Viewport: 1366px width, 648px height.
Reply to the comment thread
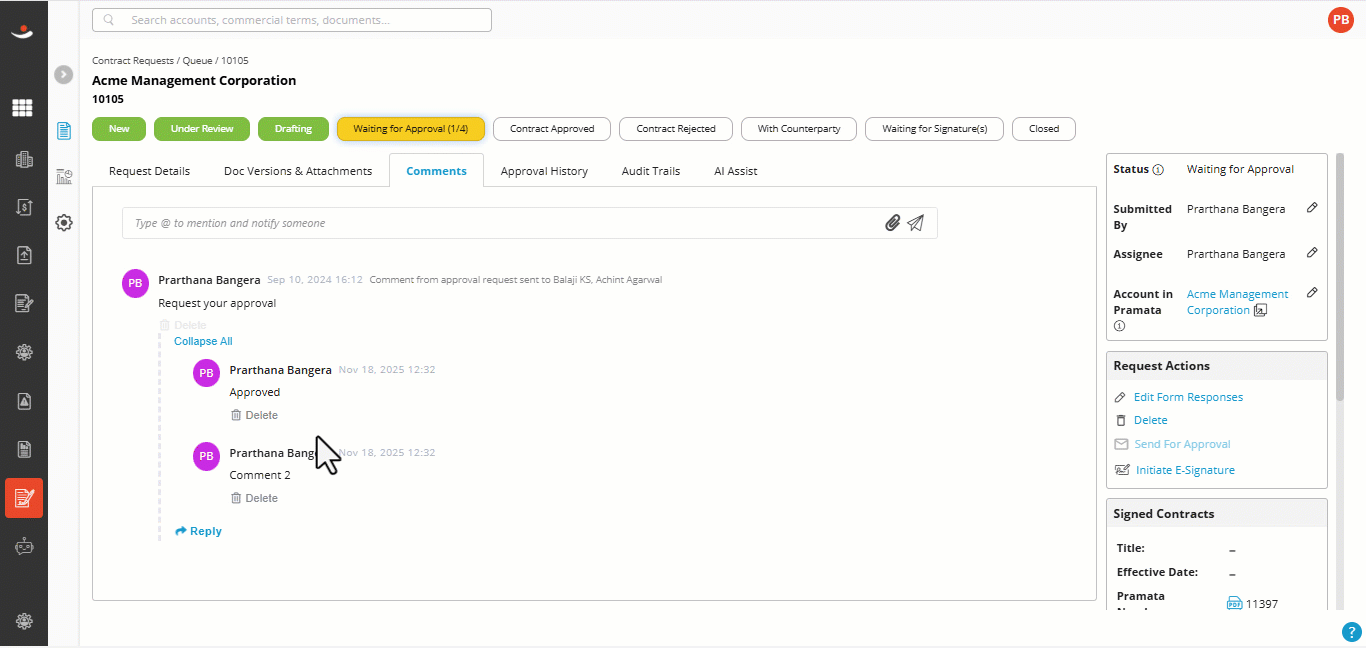(198, 531)
